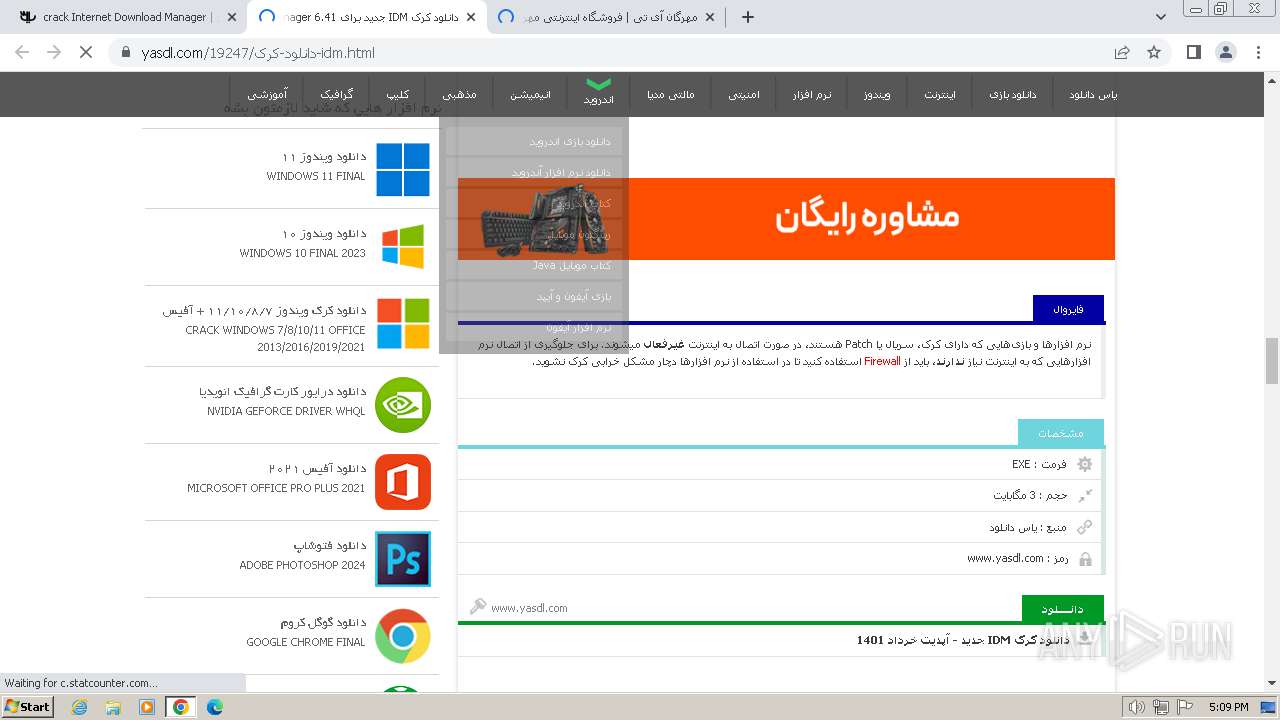The width and height of the screenshot is (1280, 720).
Task: Open the Microsoft Office 2021 icon
Action: tap(403, 482)
